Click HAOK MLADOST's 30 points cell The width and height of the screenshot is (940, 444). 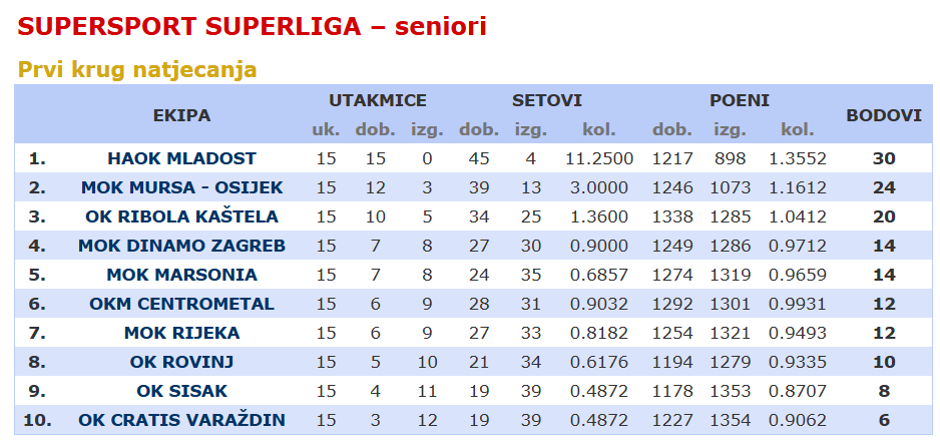(x=884, y=159)
